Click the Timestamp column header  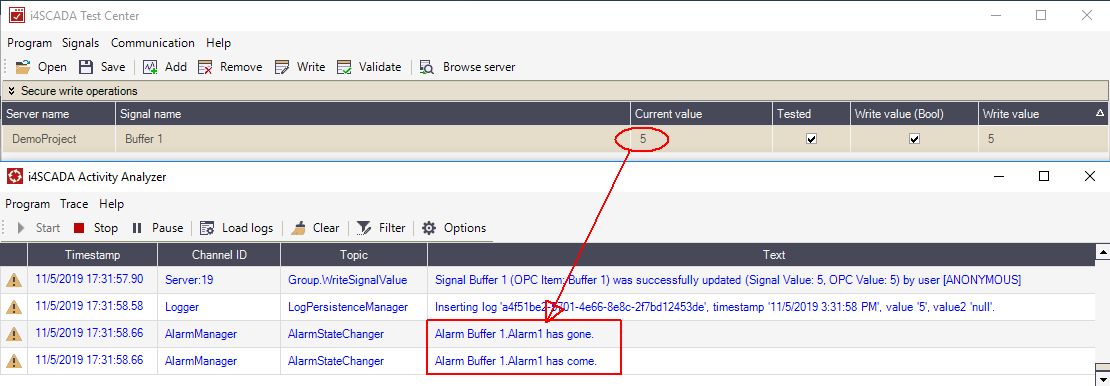tap(93, 255)
